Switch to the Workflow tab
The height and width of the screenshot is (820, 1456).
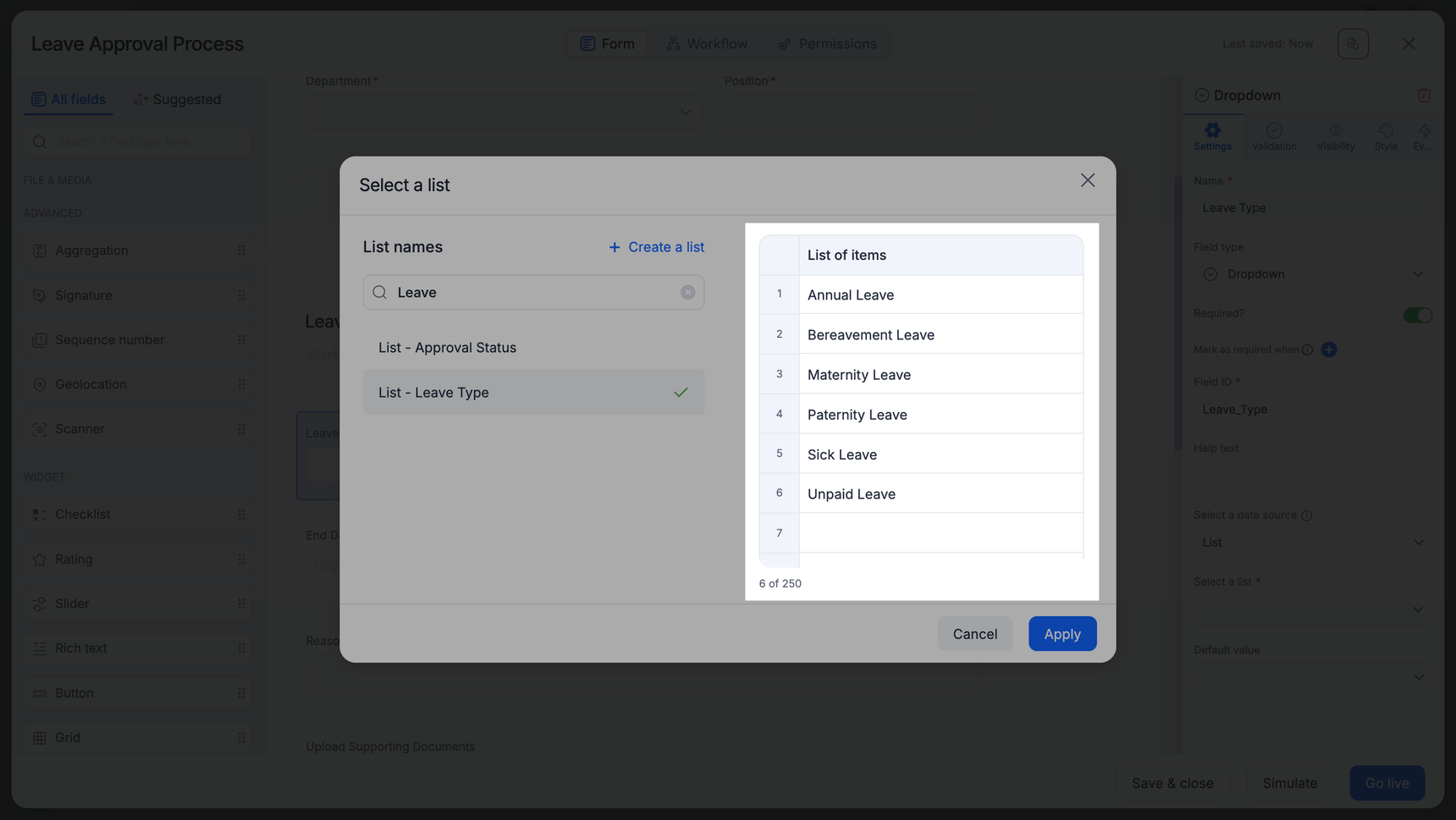click(707, 44)
